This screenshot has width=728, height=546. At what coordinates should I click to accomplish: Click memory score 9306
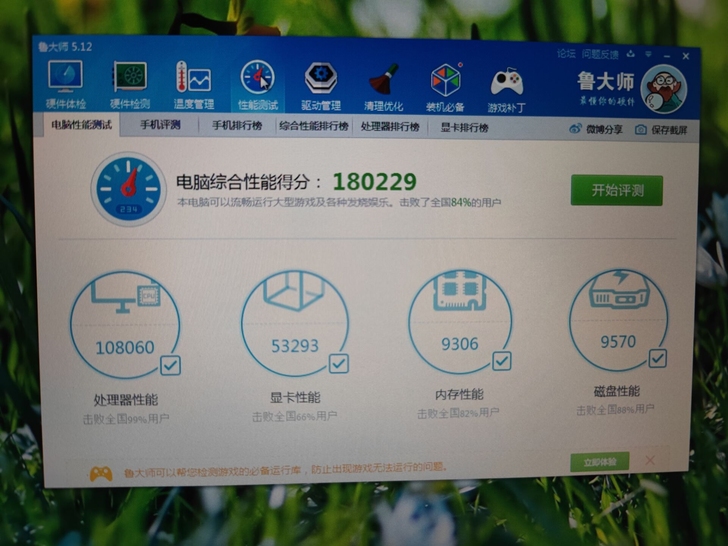[x=460, y=344]
